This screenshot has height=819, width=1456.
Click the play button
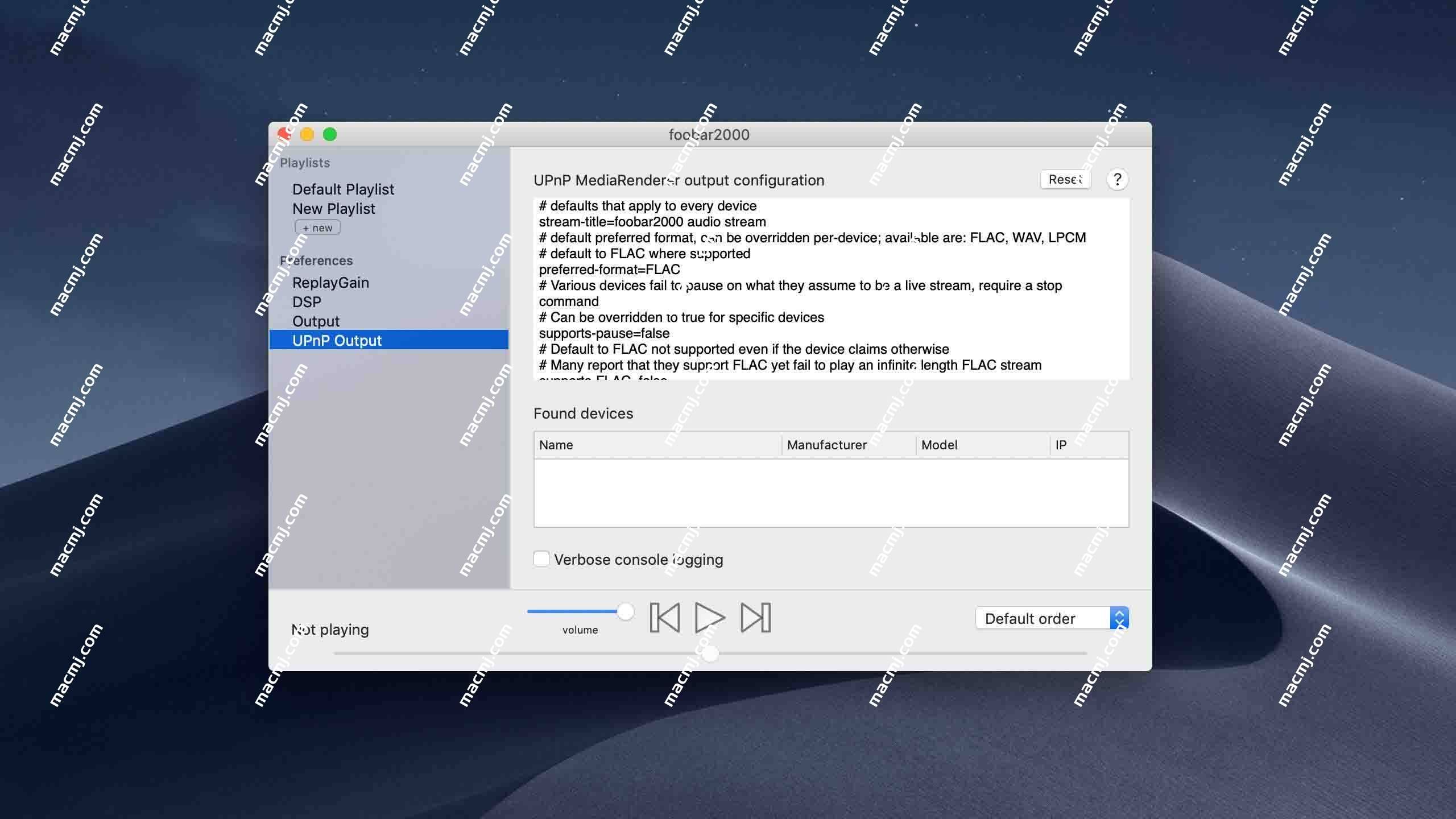tap(709, 618)
